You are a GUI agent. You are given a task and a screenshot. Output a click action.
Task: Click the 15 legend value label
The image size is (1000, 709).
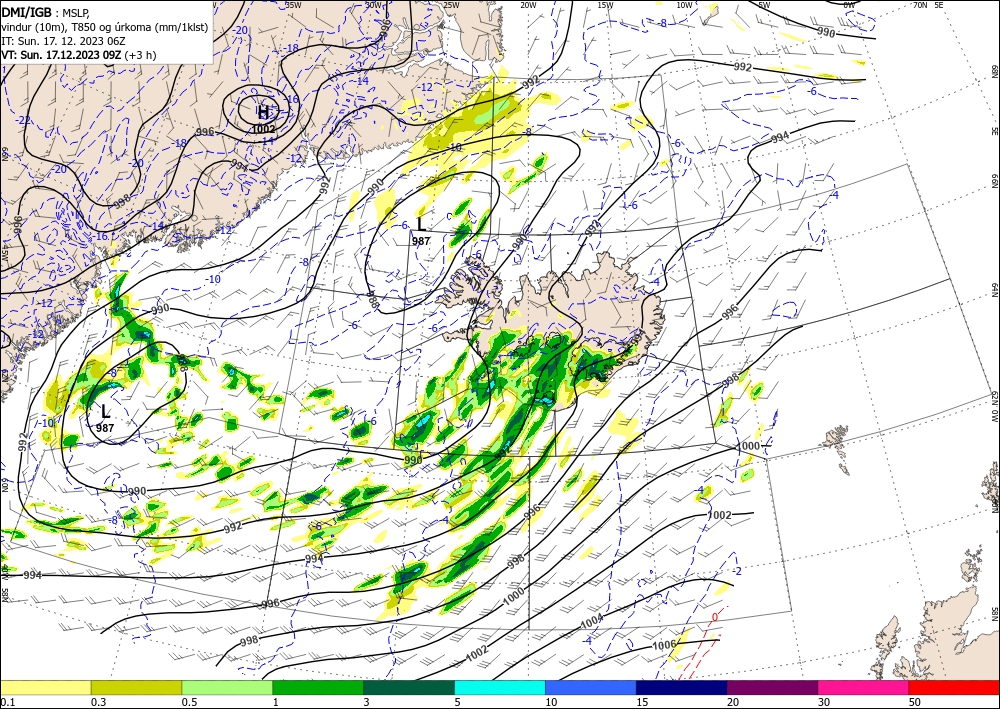[x=642, y=702]
